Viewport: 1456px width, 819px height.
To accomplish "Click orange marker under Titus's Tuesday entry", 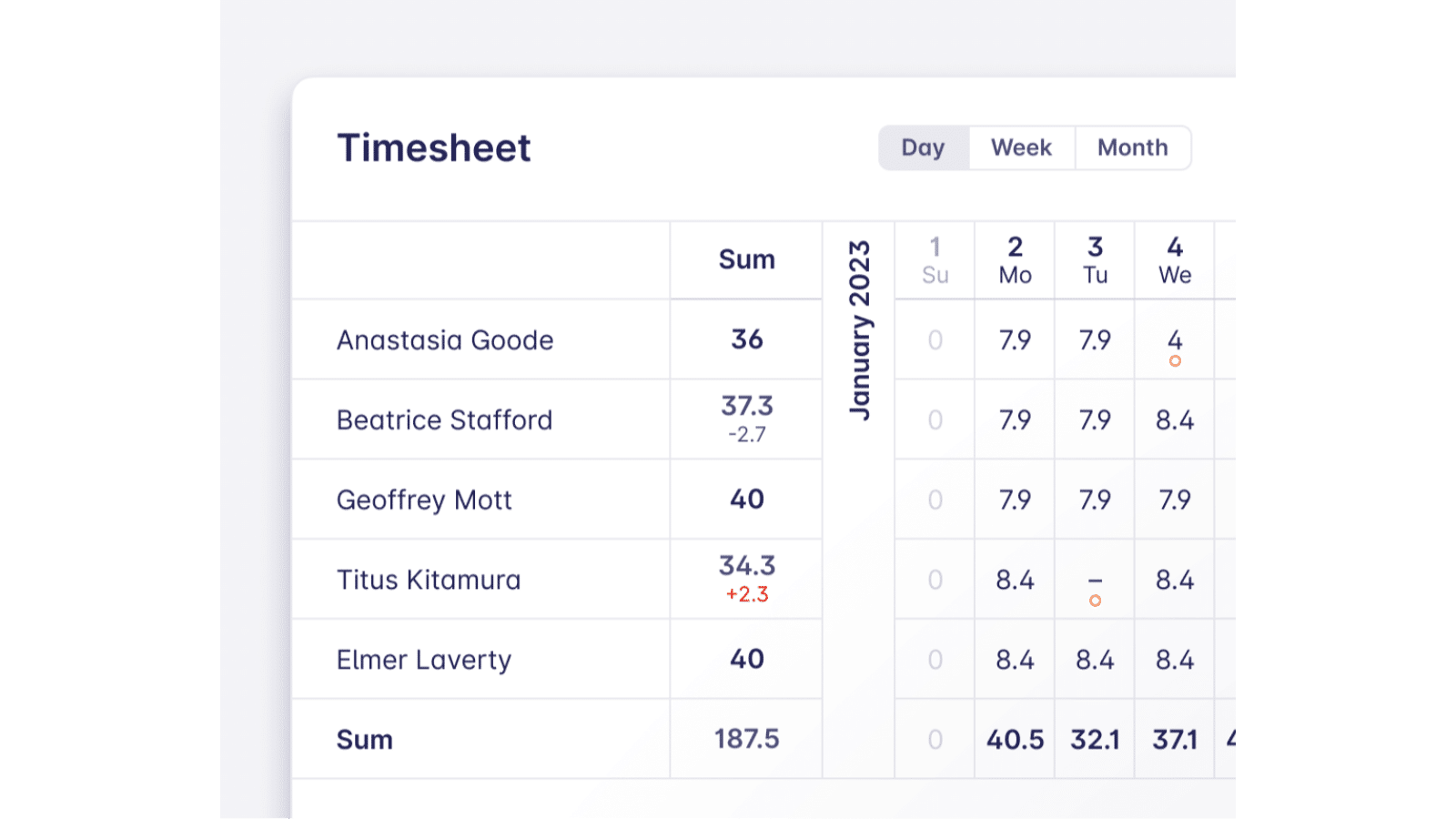I will coord(1095,601).
